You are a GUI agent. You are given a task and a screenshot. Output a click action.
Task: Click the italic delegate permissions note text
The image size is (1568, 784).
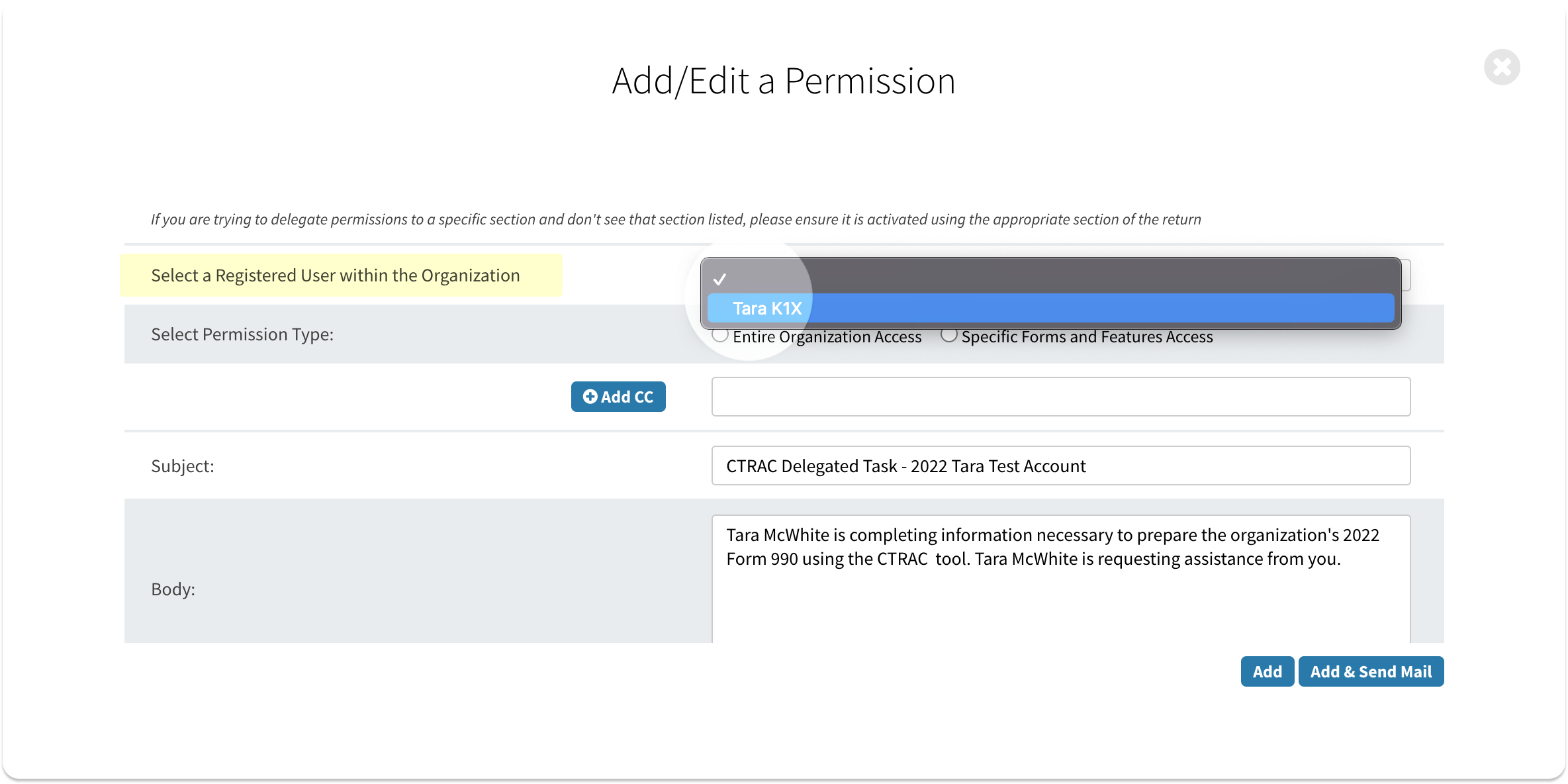coord(676,219)
